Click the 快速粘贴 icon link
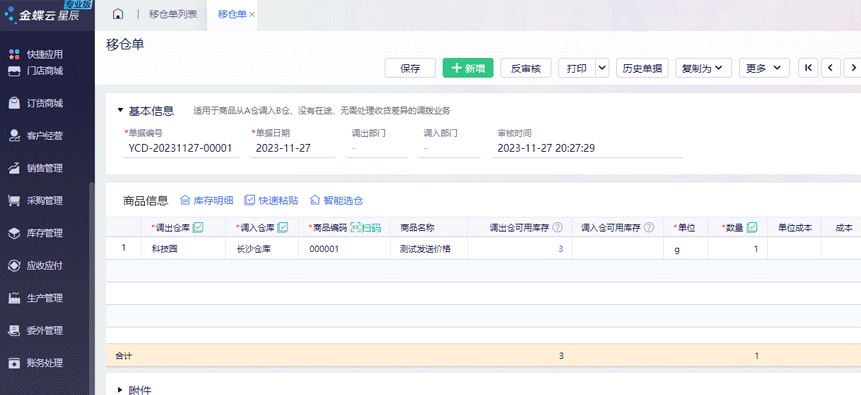Viewport: 861px width, 395px height. point(271,201)
